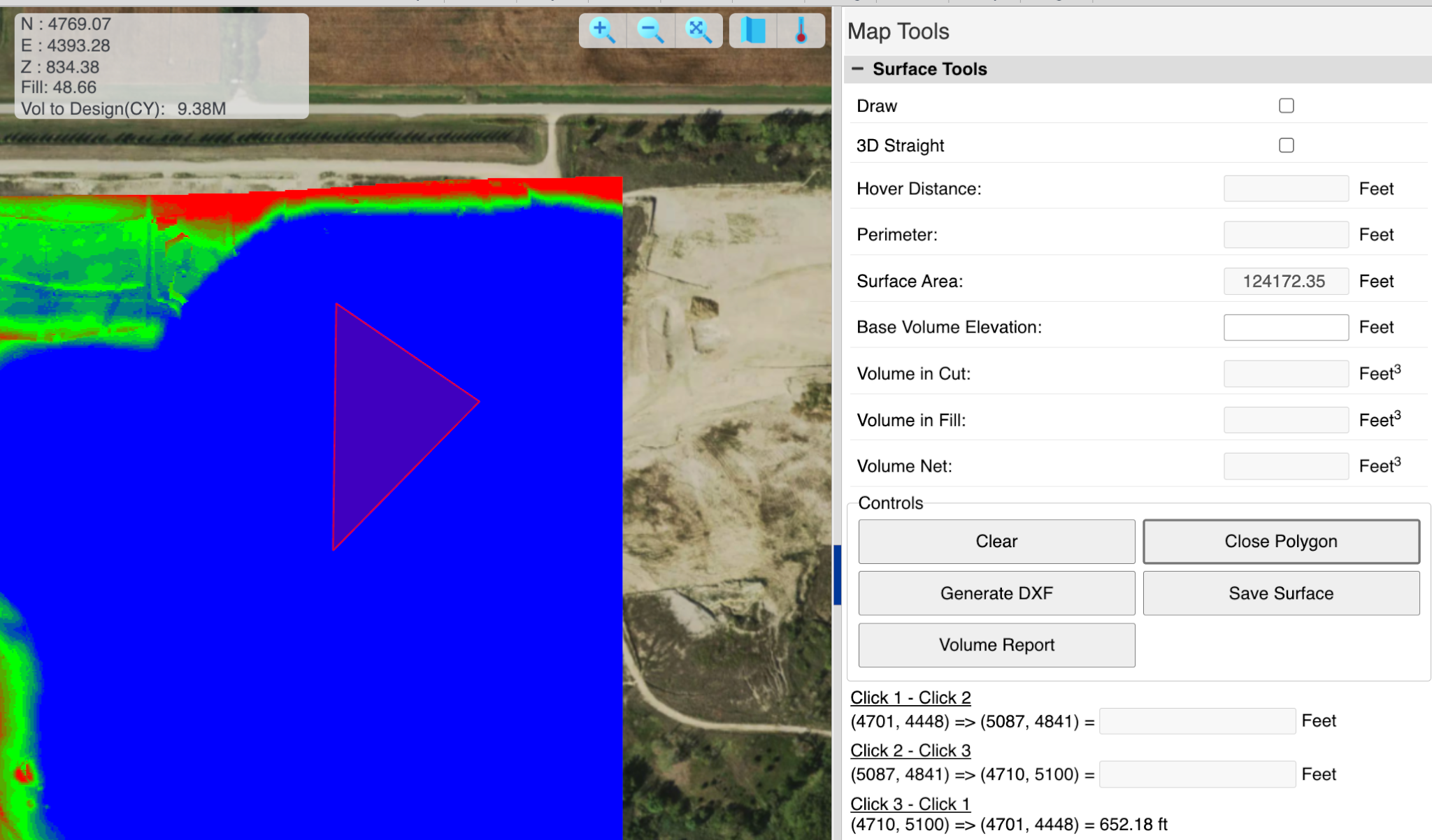Screen dimensions: 1432x840
Task: Click Generate DXF button
Action: click(x=996, y=593)
